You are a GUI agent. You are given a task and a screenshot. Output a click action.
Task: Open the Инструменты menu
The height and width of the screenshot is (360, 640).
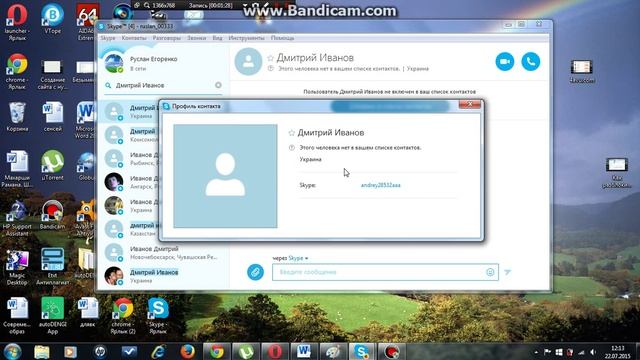pyautogui.click(x=247, y=38)
